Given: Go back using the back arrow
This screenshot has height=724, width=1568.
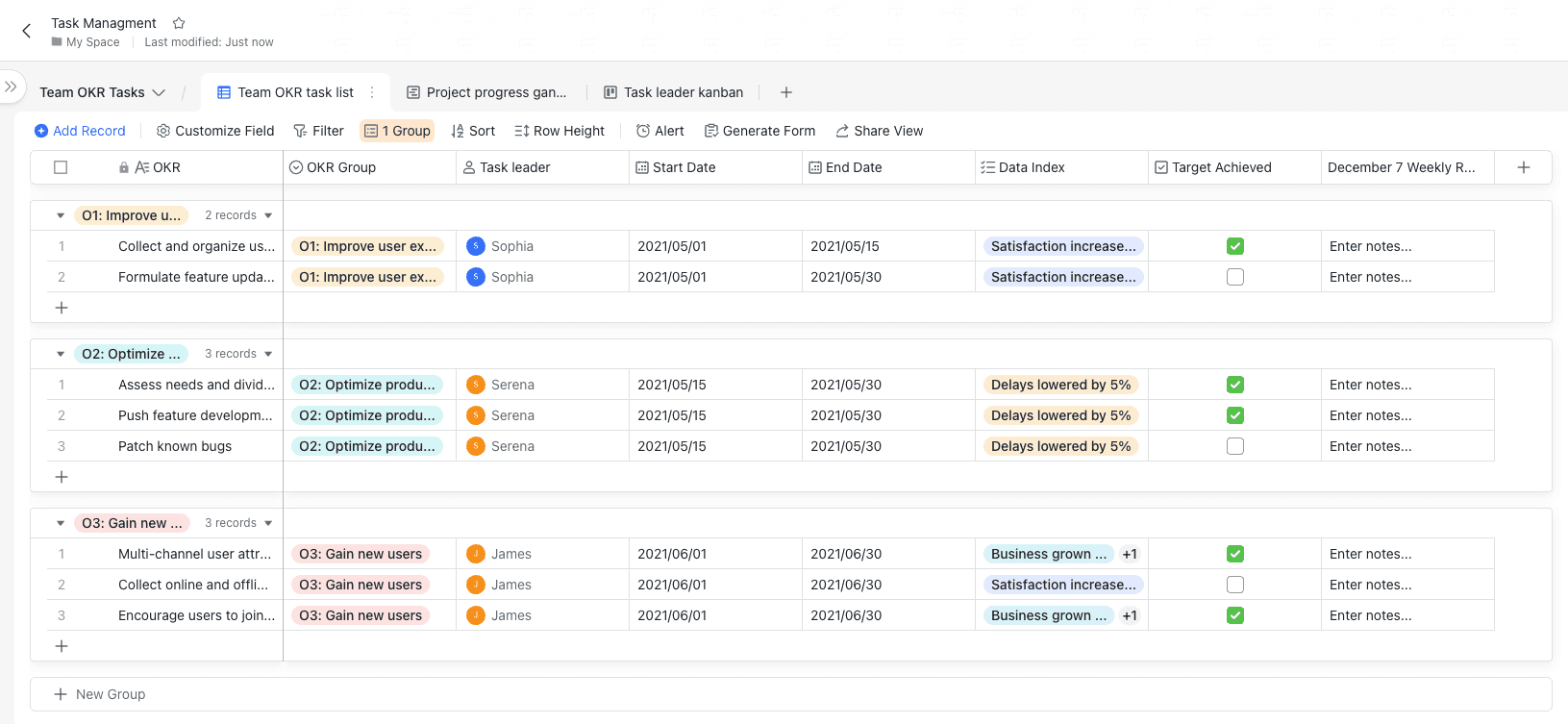Looking at the screenshot, I should (27, 31).
